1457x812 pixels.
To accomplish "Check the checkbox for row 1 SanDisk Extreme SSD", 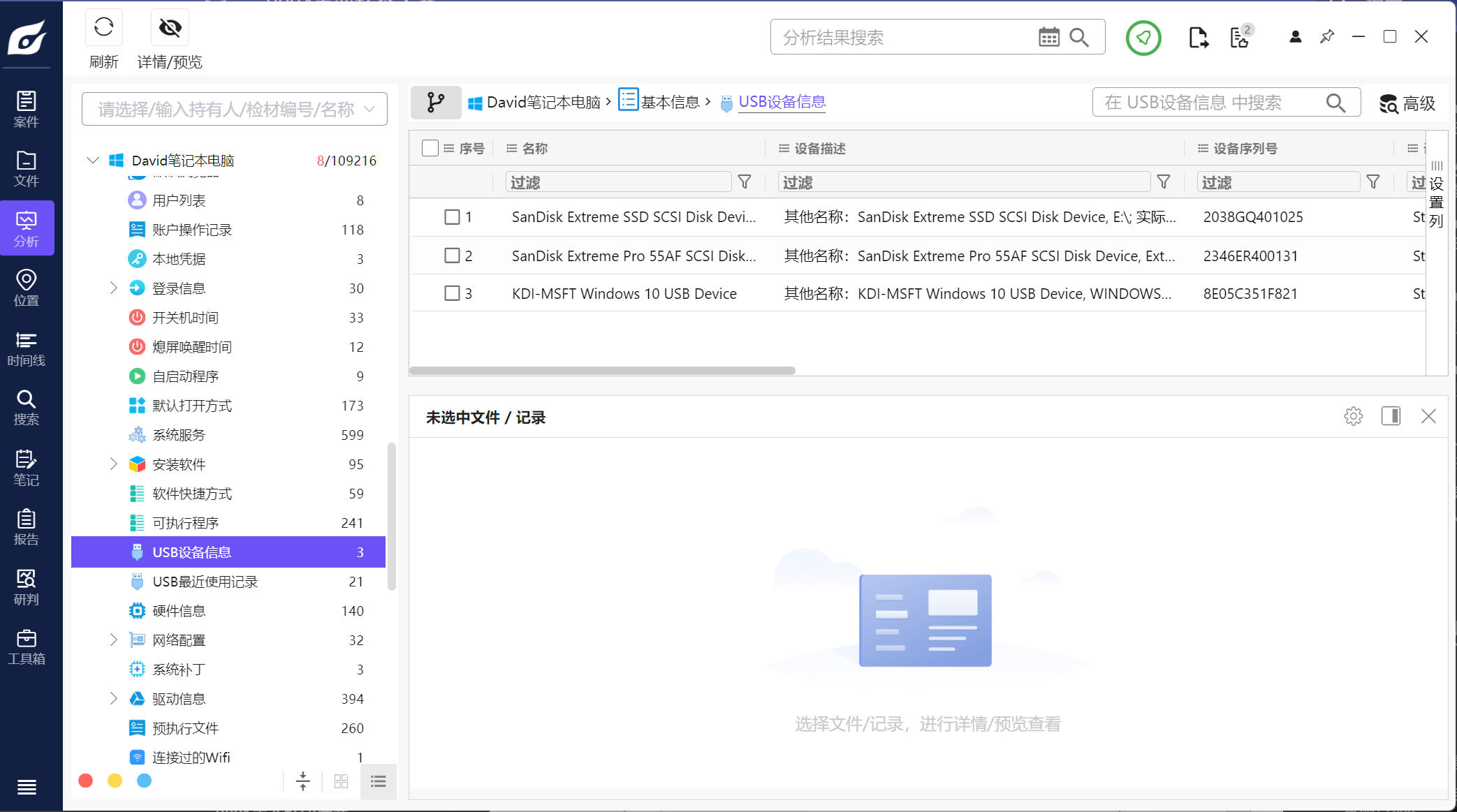I will pos(452,217).
